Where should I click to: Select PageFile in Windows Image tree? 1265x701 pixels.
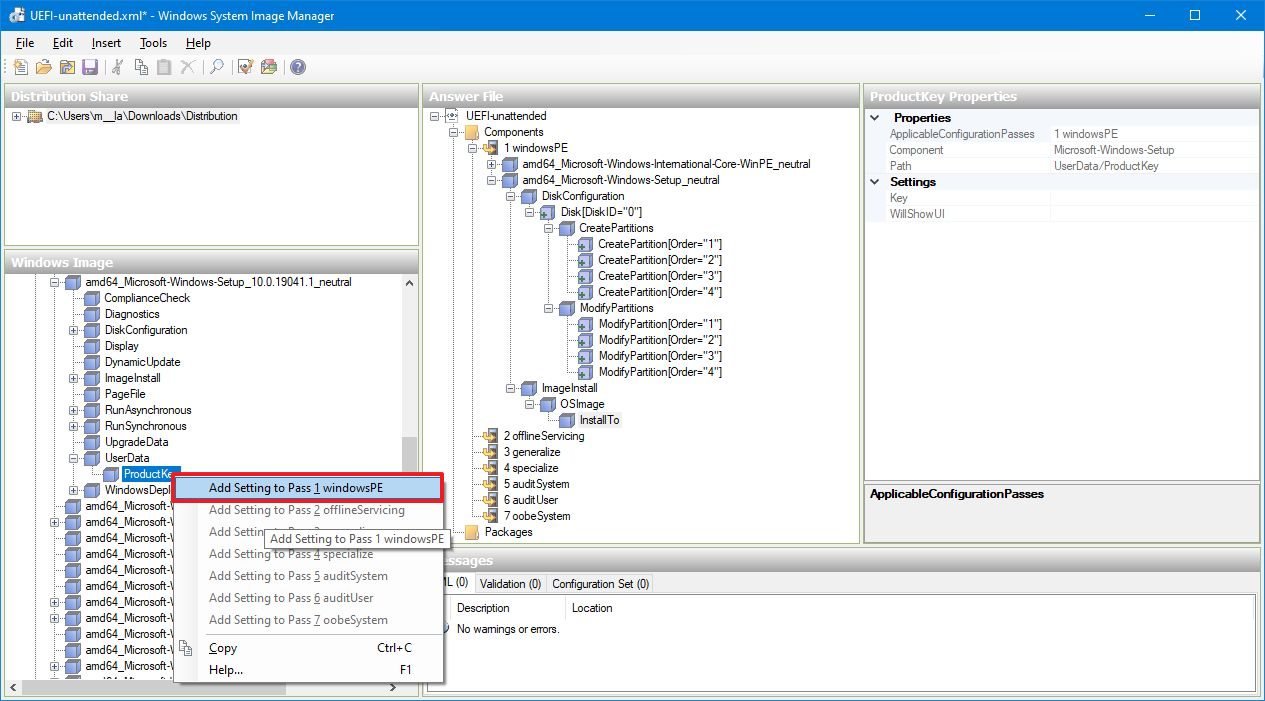click(x=126, y=394)
